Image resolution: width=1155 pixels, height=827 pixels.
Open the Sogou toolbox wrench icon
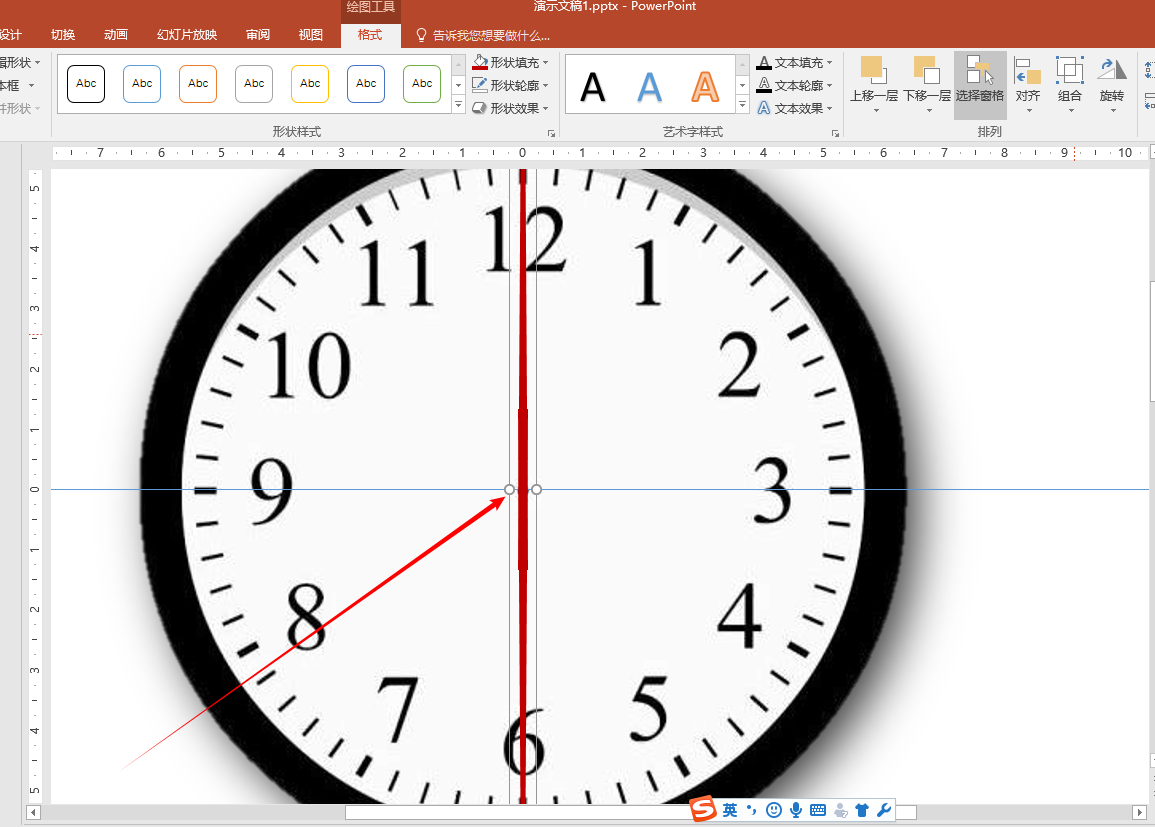[884, 810]
